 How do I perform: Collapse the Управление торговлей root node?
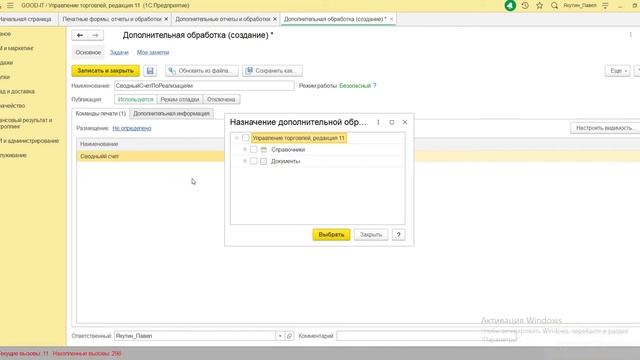(237, 138)
